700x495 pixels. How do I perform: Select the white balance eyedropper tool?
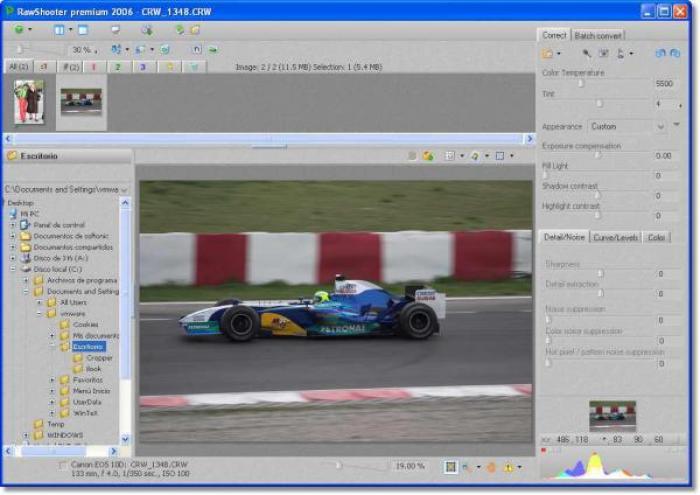(587, 54)
